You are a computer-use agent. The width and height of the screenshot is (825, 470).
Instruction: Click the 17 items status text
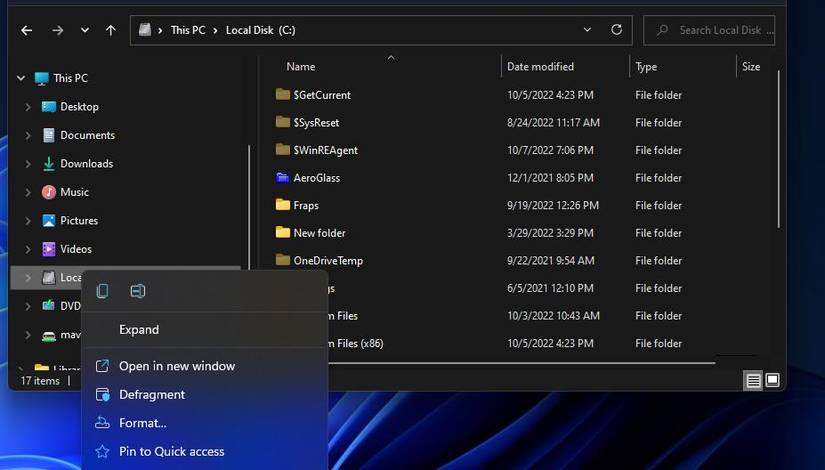(x=40, y=381)
